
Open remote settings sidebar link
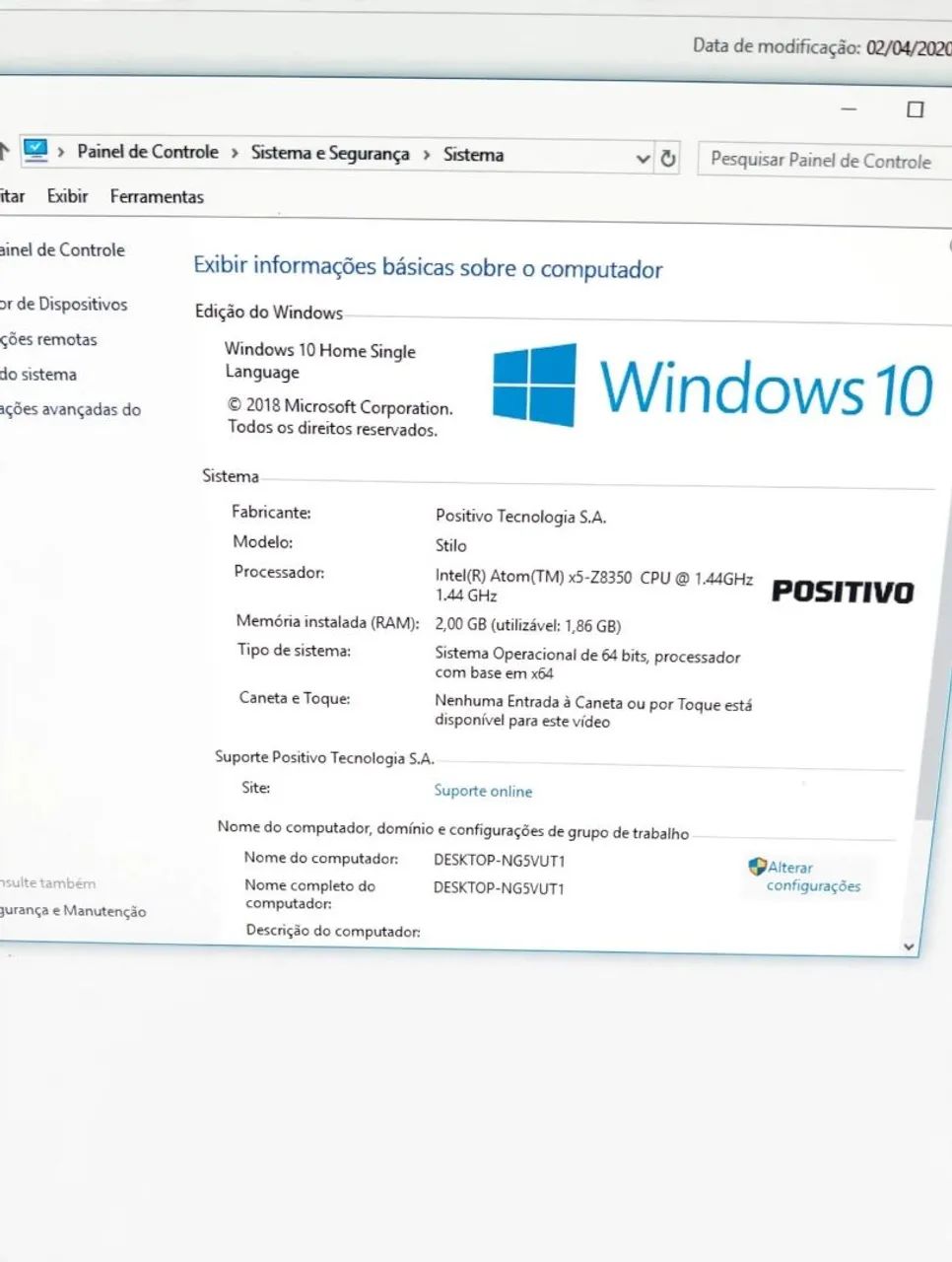click(48, 339)
